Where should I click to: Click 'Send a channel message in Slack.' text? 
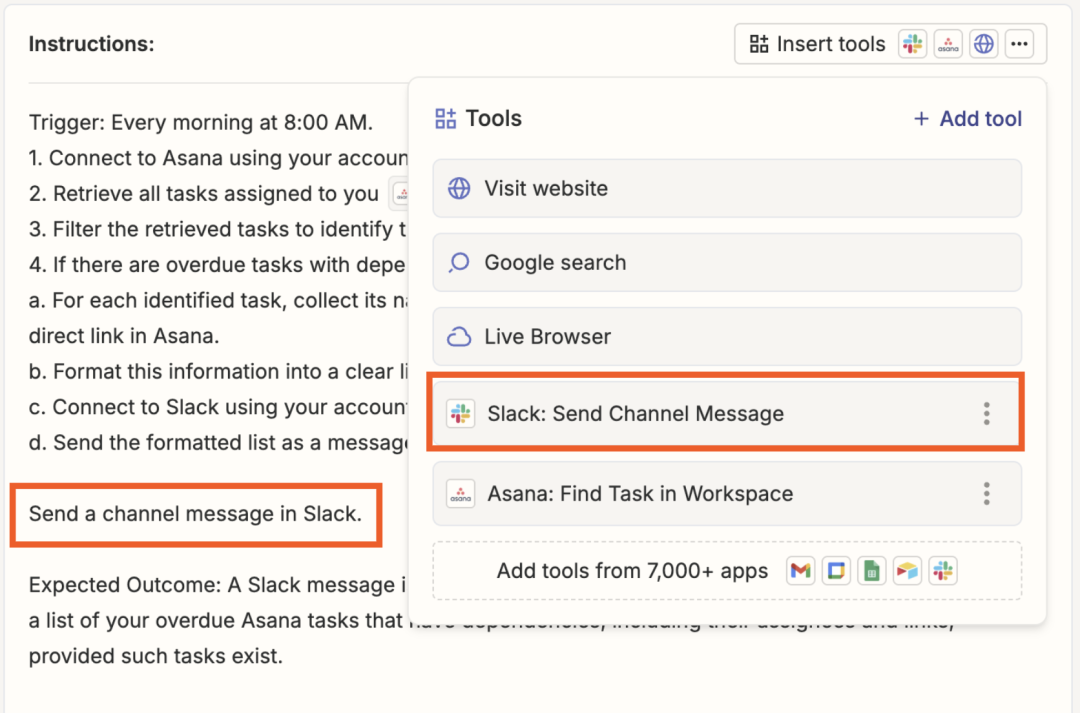196,514
